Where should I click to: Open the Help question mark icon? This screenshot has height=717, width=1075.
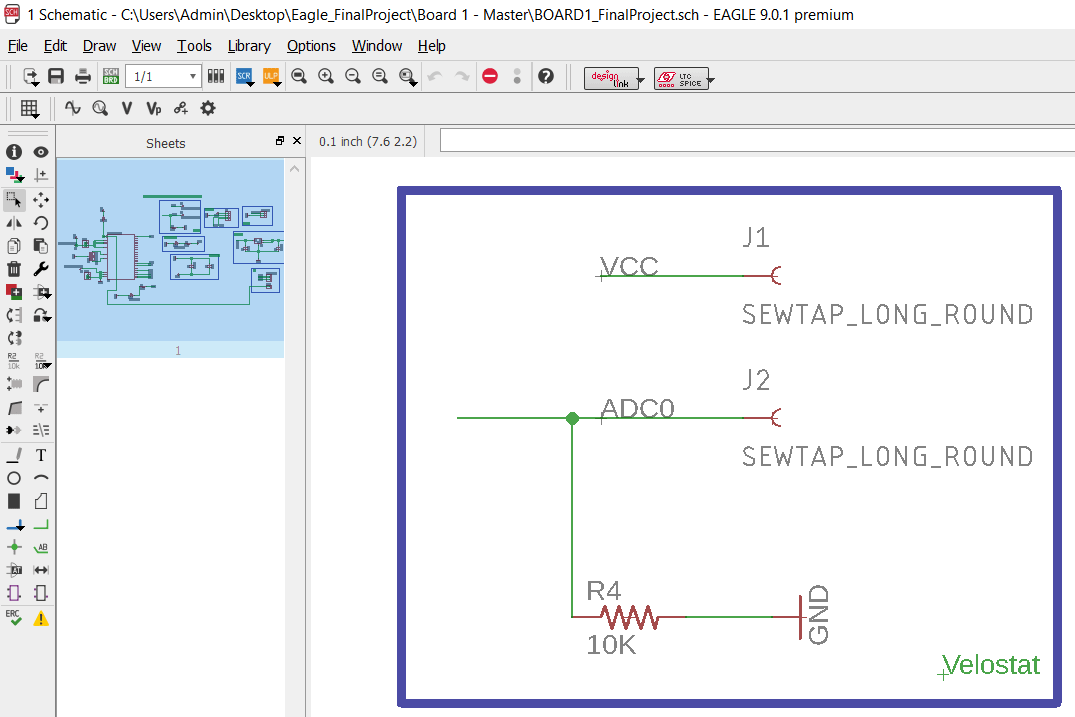[x=546, y=76]
